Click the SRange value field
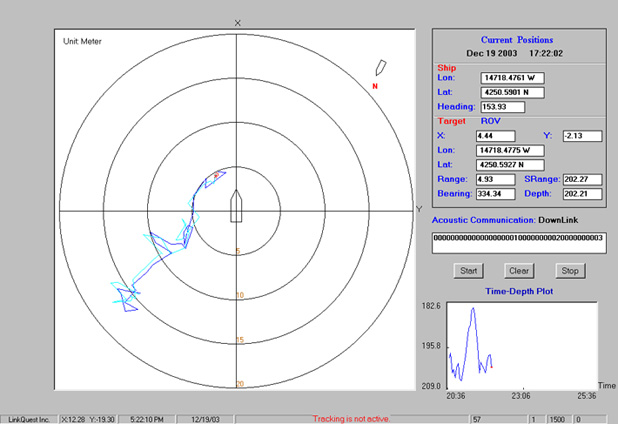This screenshot has width=618, height=424. (581, 179)
